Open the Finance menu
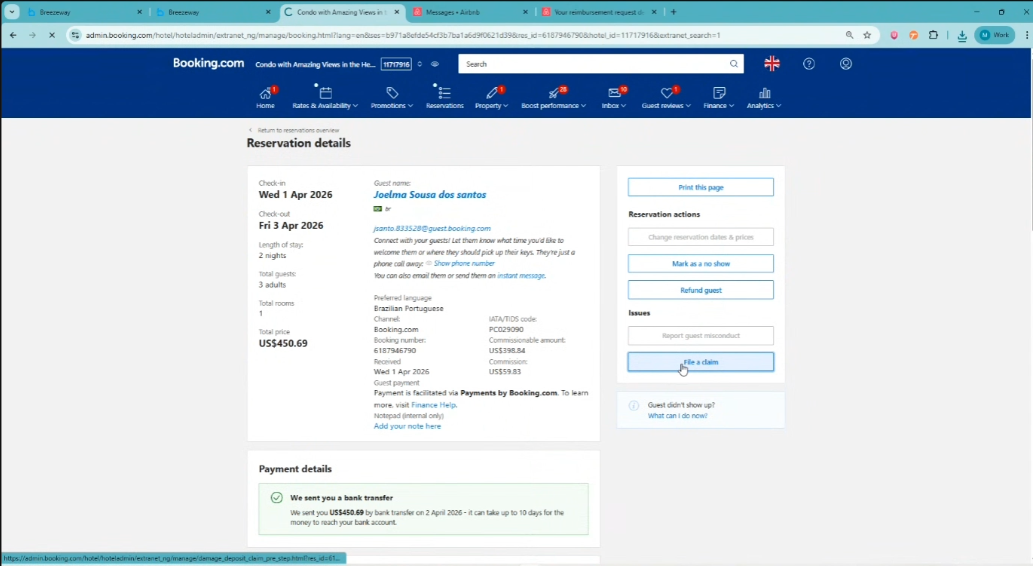 pyautogui.click(x=718, y=97)
